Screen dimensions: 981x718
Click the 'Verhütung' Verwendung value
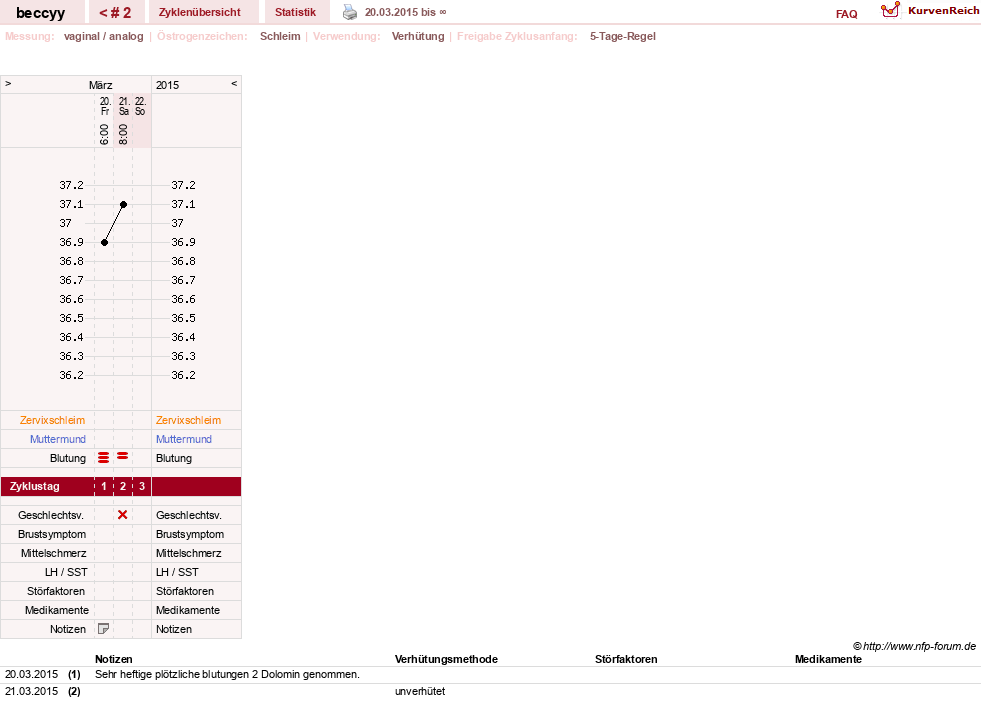(x=418, y=36)
